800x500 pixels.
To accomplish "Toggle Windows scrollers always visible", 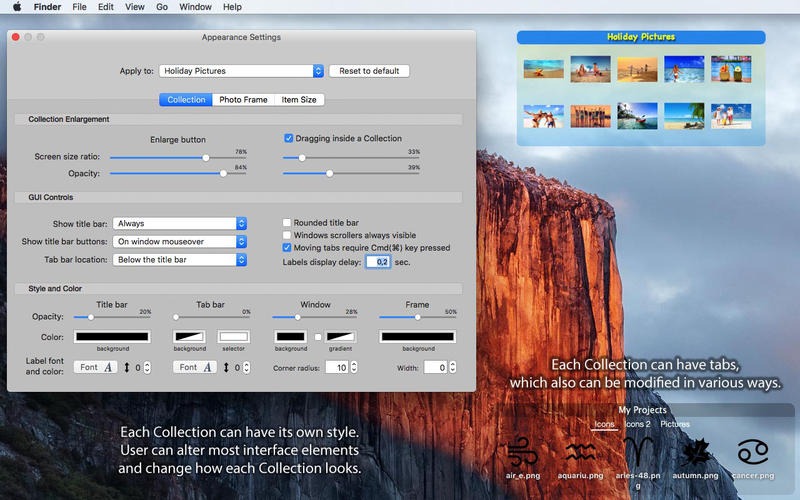I will (287, 235).
